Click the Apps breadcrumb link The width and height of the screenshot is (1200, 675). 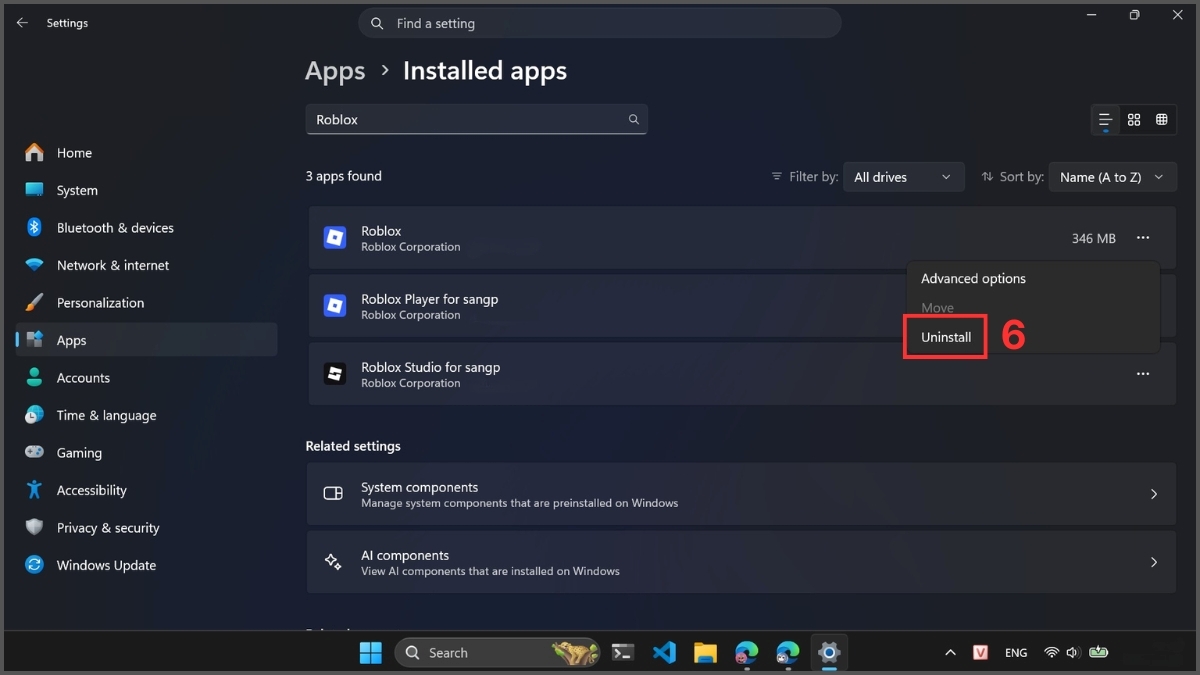335,71
